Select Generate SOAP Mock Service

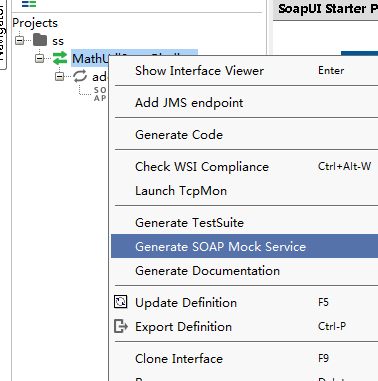click(246, 246)
